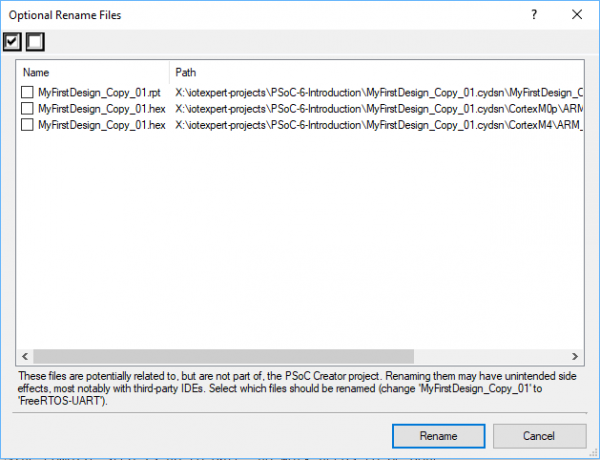Open help with the question mark button
600x460 pixels.
[534, 15]
